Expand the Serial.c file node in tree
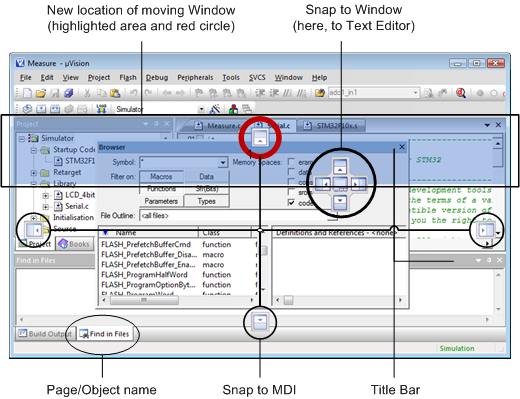 click(x=46, y=207)
